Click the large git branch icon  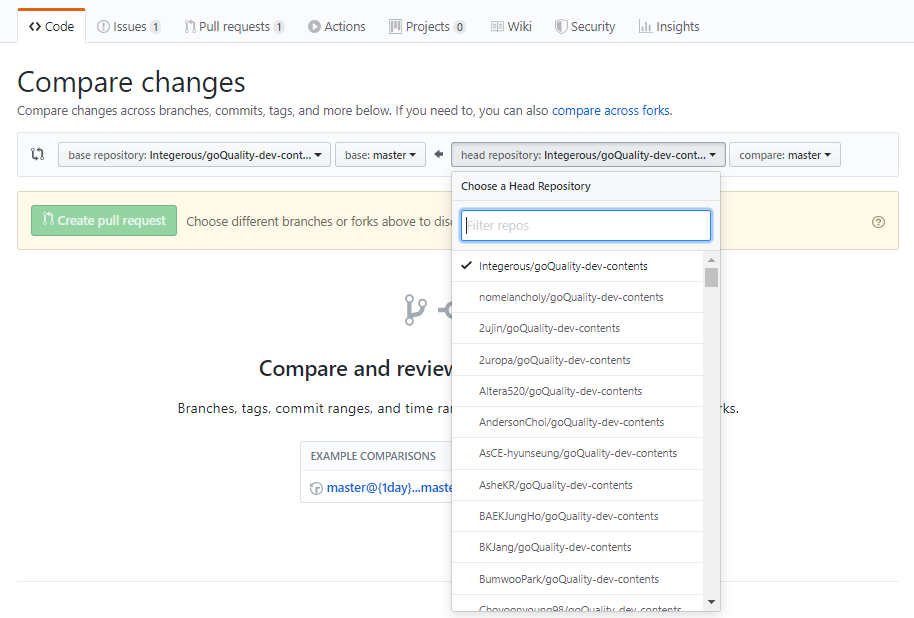416,310
